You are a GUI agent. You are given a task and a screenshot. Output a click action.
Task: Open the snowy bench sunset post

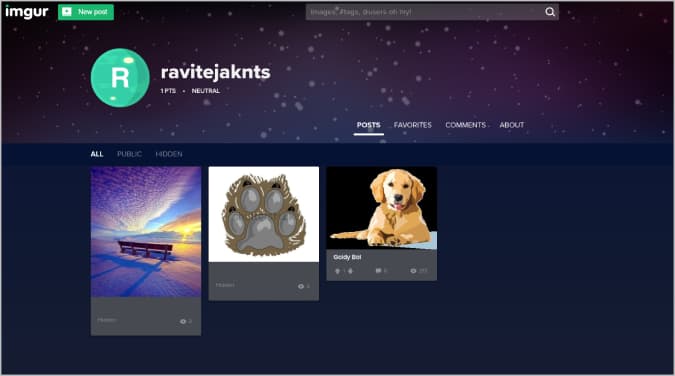pyautogui.click(x=146, y=232)
